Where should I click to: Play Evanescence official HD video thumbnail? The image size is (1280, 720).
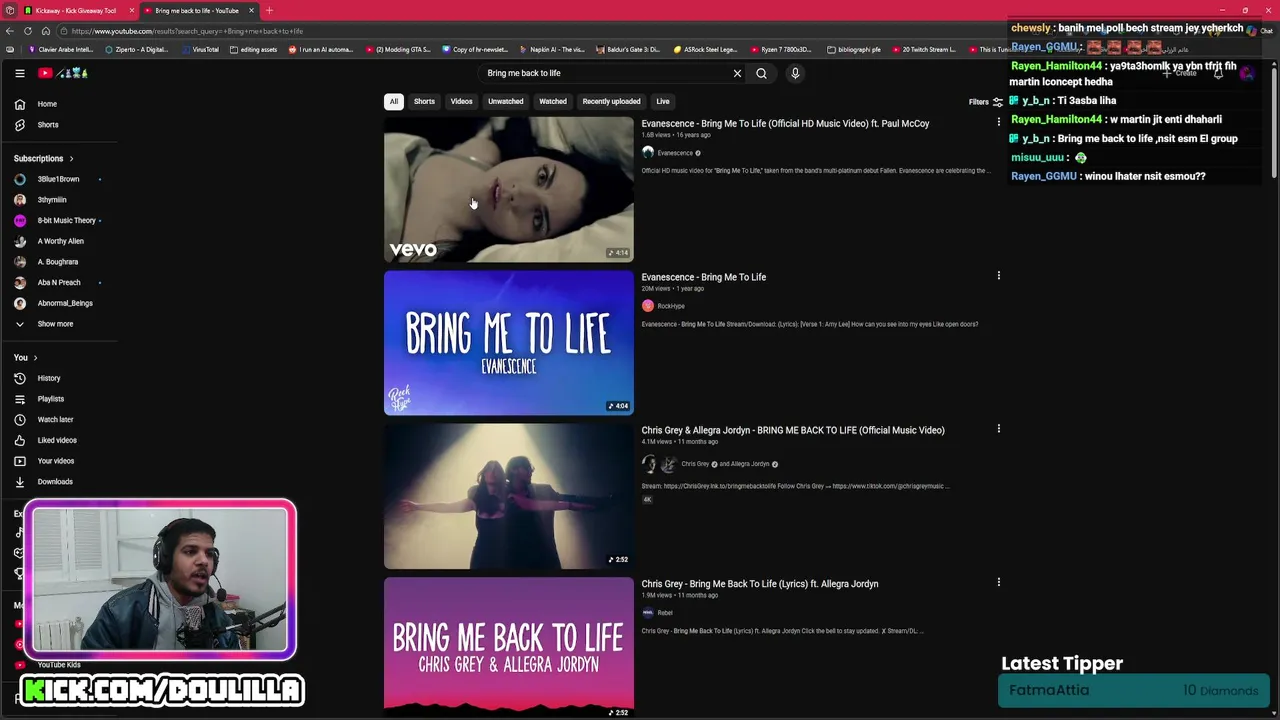click(508, 189)
